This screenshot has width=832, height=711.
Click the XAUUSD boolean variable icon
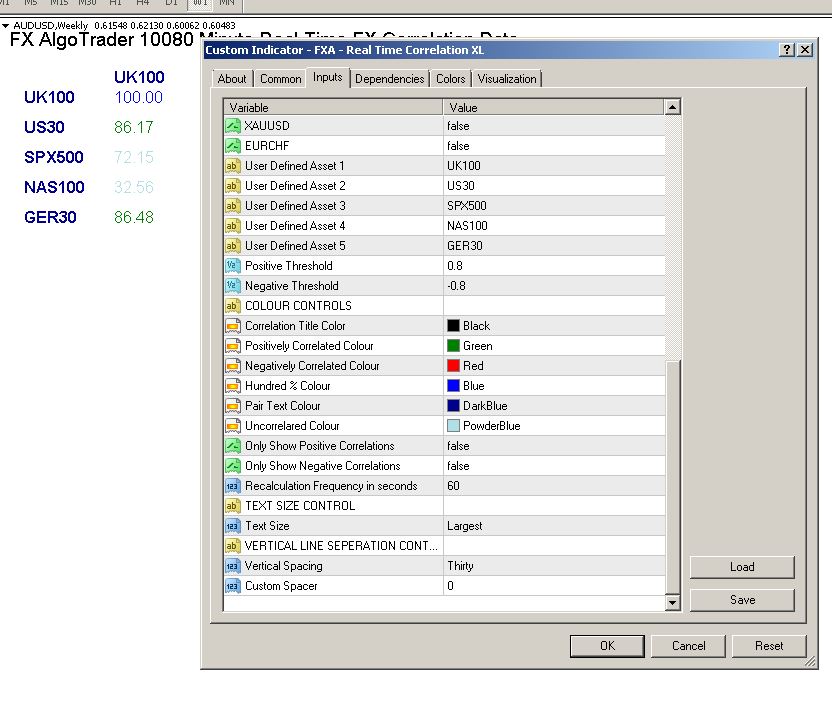(x=232, y=126)
